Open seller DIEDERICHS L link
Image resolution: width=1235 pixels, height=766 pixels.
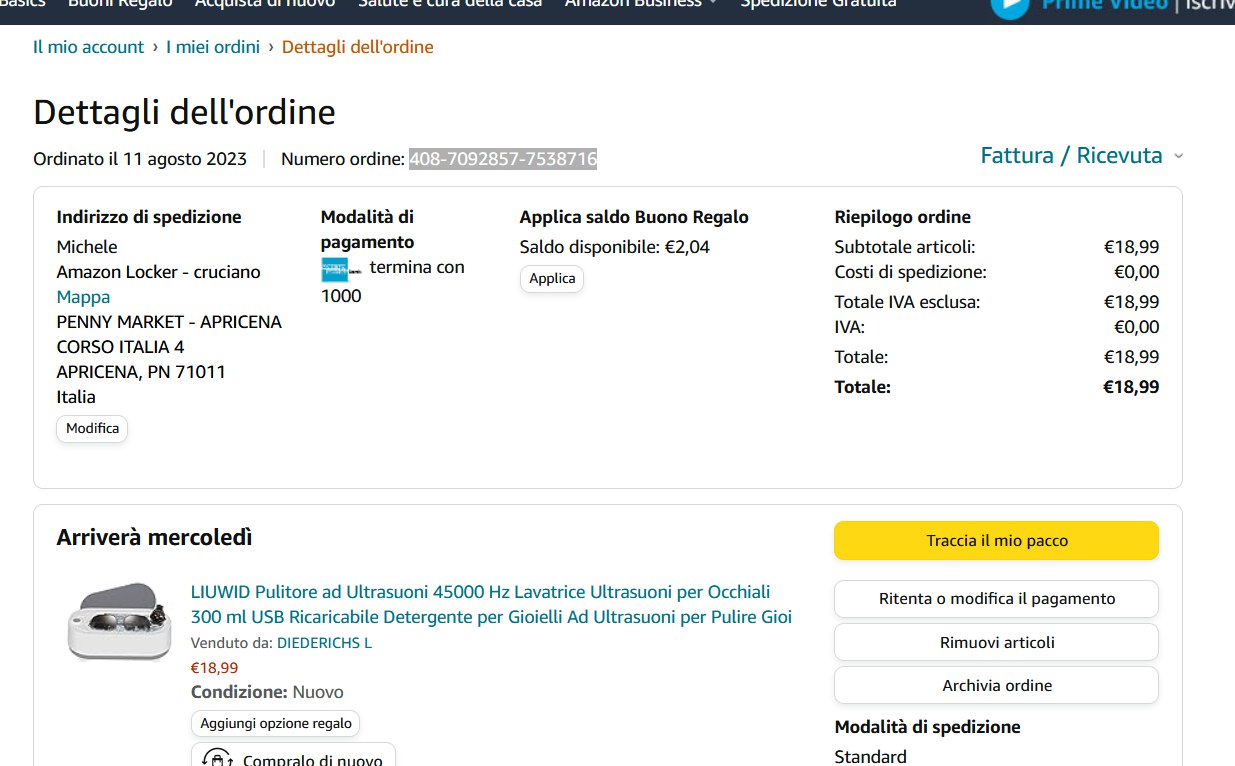[324, 643]
